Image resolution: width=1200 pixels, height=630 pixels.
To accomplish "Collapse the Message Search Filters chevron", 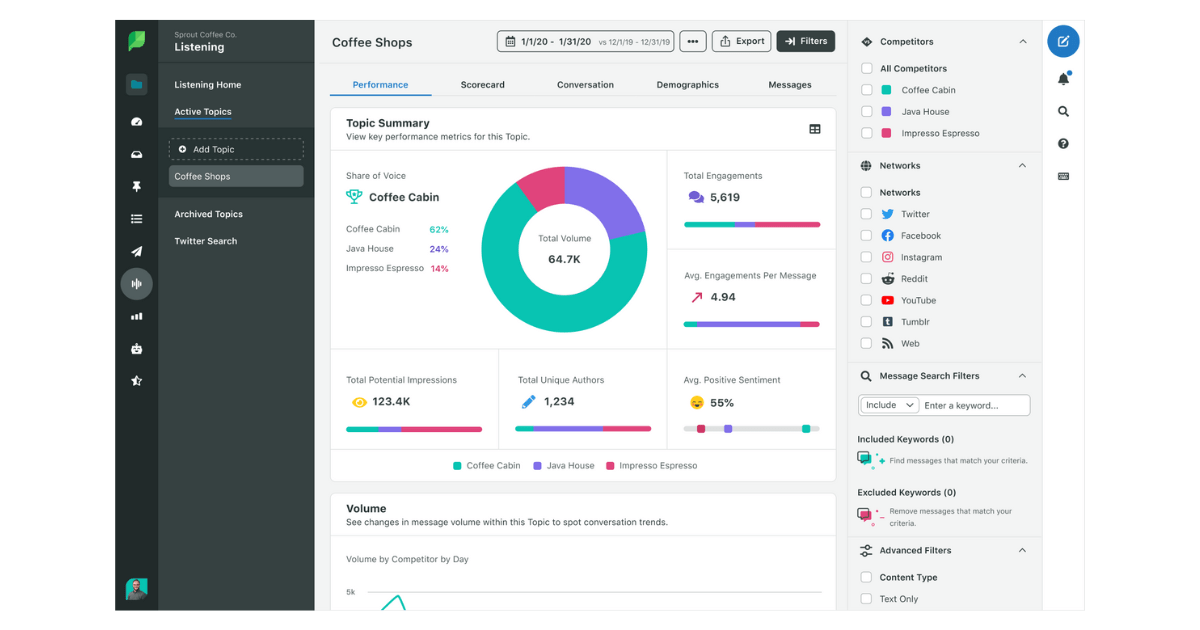I will 1022,376.
